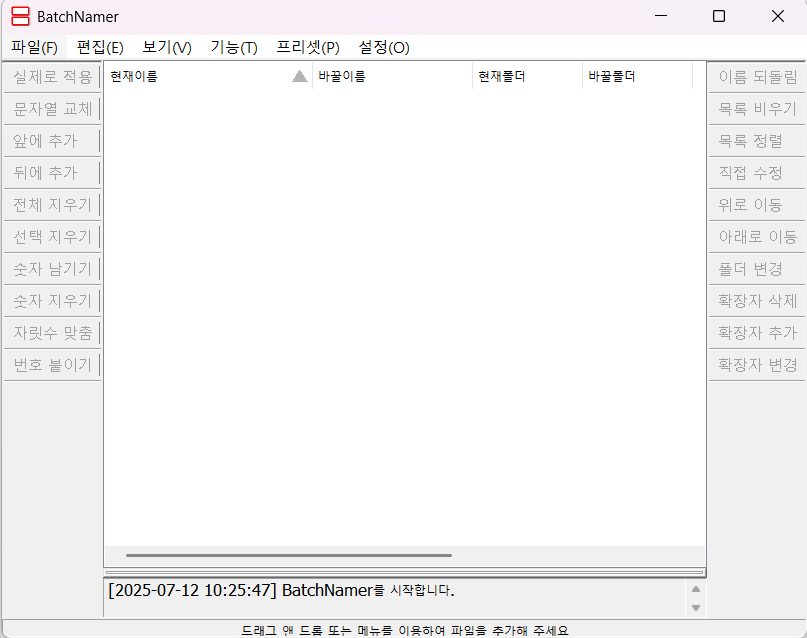Click the 확장자 변경 button
This screenshot has height=638, width=807.
coord(757,365)
